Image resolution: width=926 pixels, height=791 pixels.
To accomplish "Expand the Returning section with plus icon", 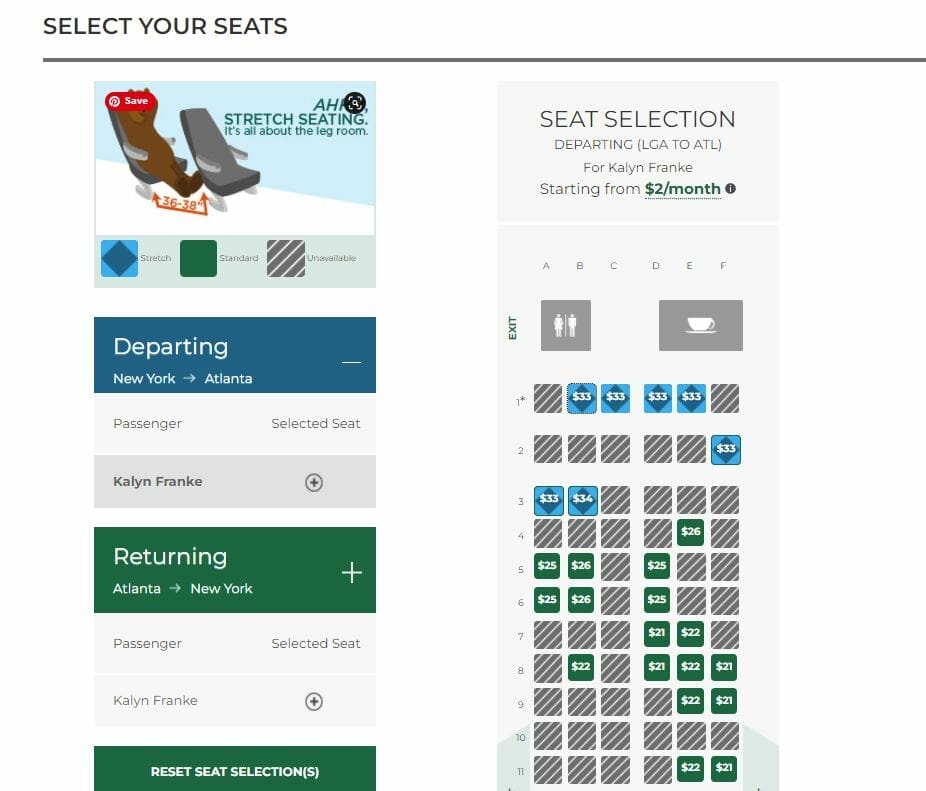I will [x=351, y=572].
